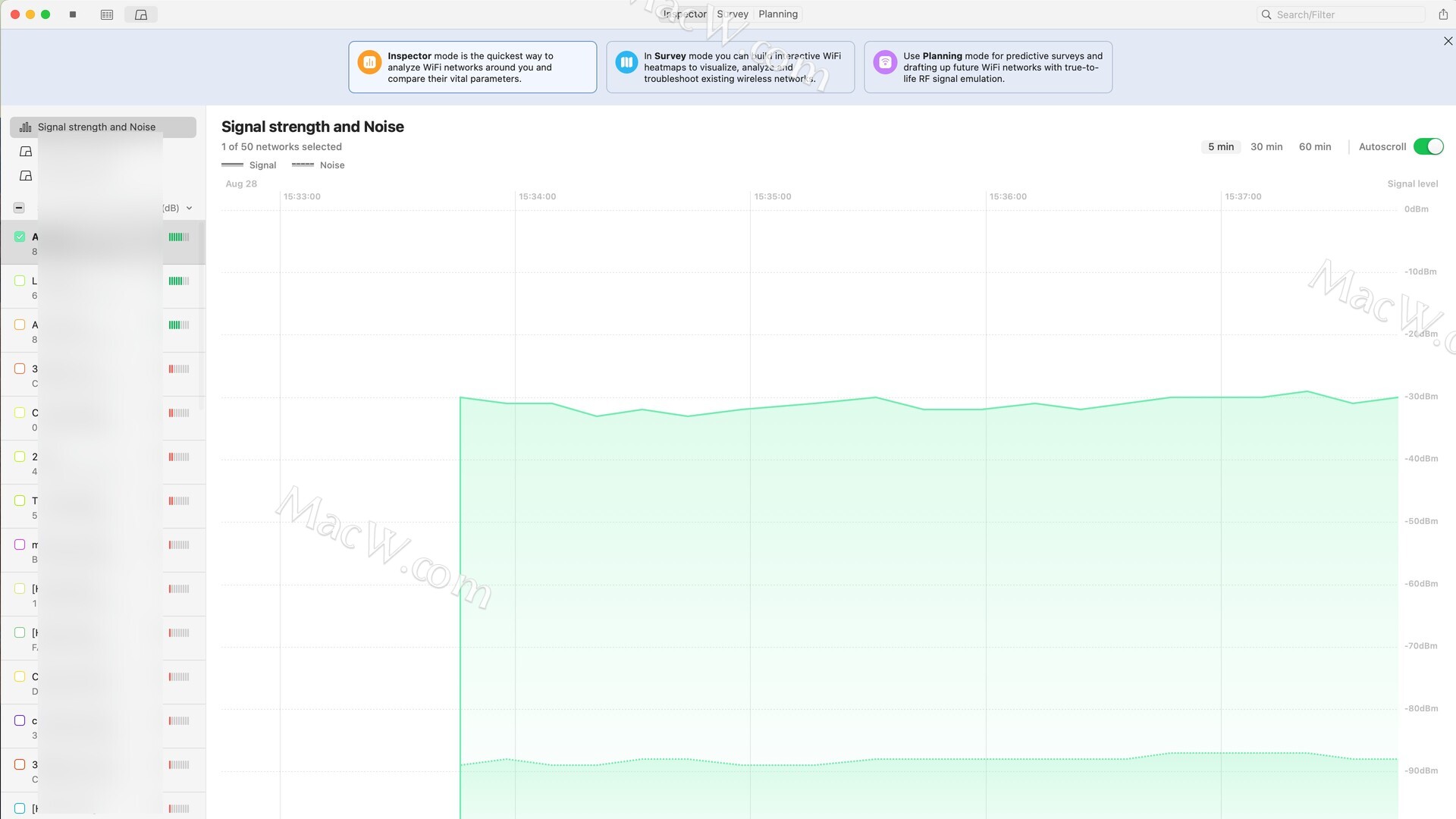Select Signal strength and Noise in the sidebar
Screen dimensions: 1456x819
(103, 127)
